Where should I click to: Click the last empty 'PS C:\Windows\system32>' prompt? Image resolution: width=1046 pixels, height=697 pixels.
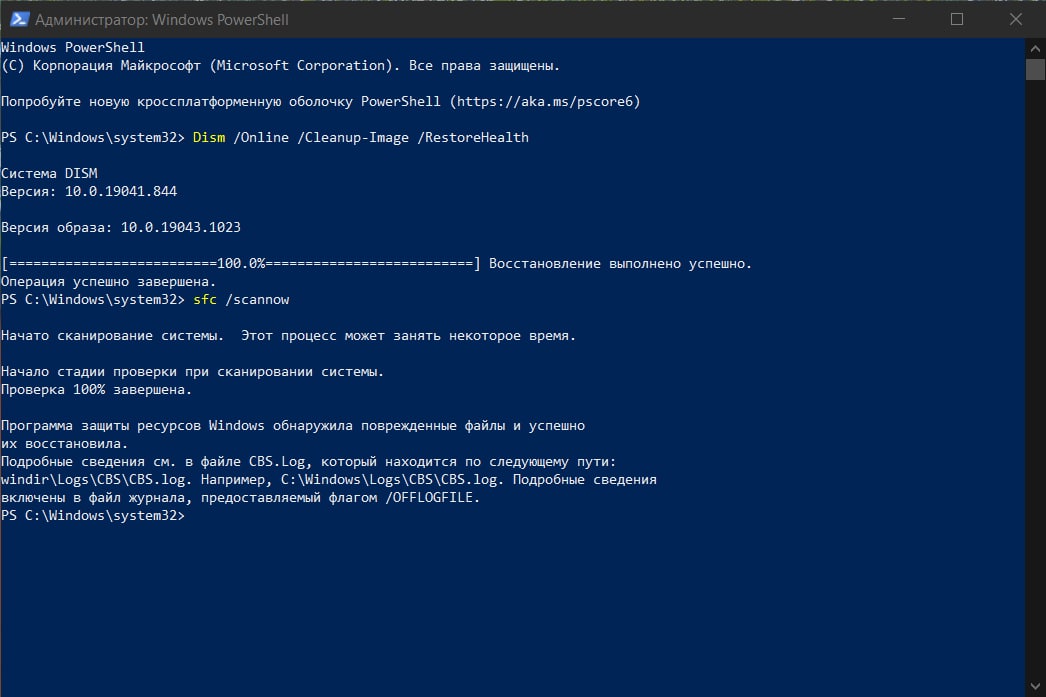[x=93, y=516]
